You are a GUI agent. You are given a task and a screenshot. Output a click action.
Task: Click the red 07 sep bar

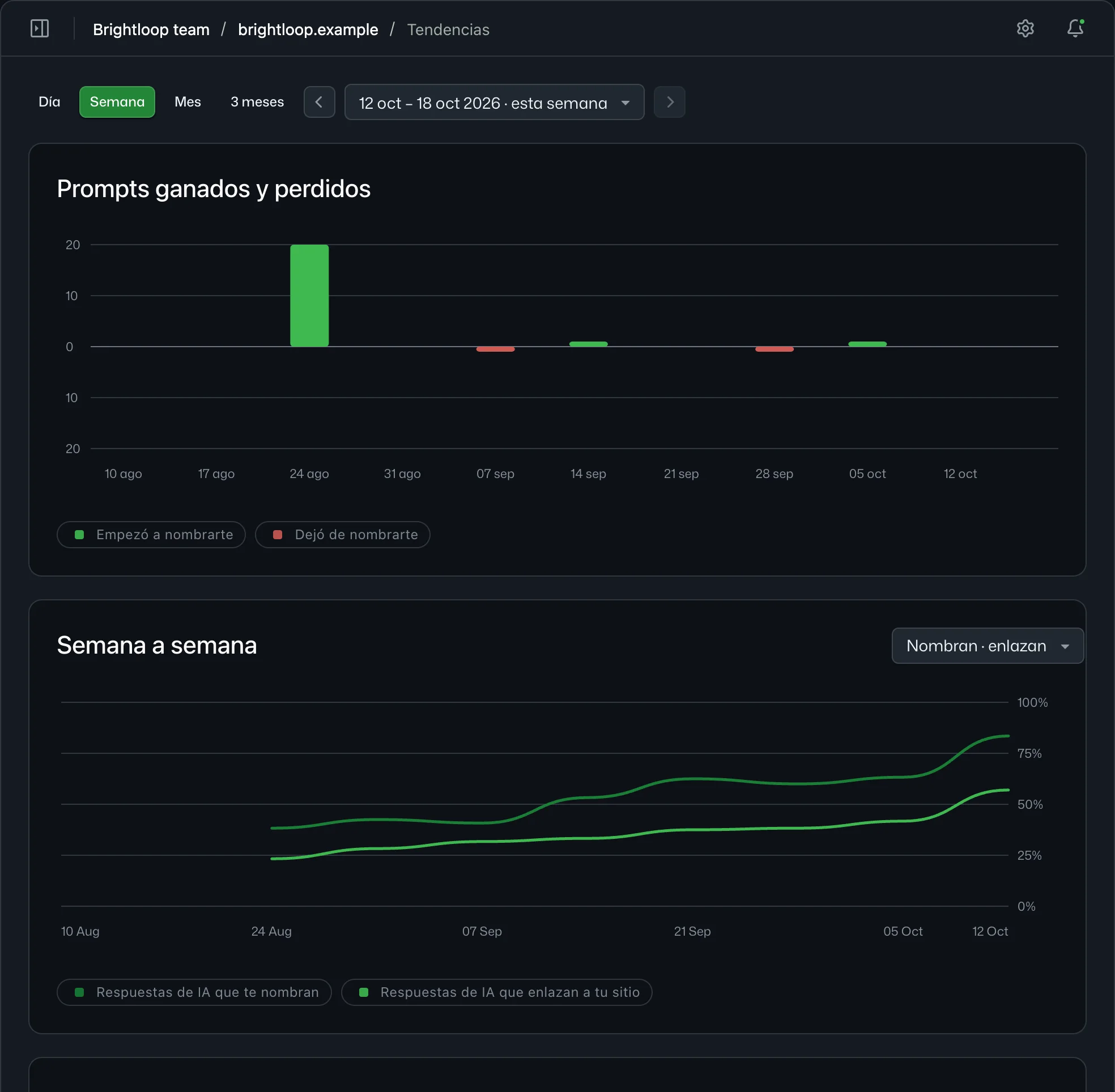pos(496,349)
